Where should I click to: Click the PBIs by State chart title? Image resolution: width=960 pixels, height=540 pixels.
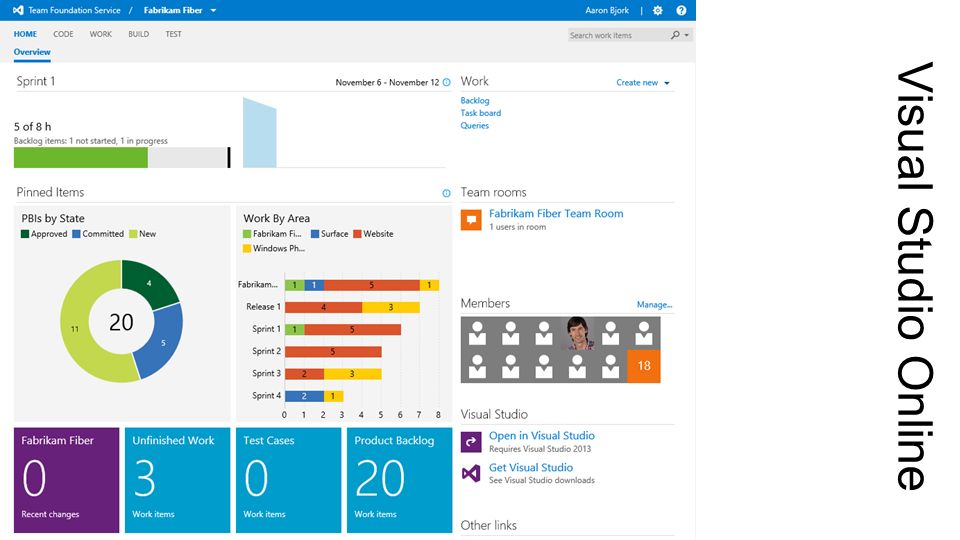pyautogui.click(x=53, y=218)
